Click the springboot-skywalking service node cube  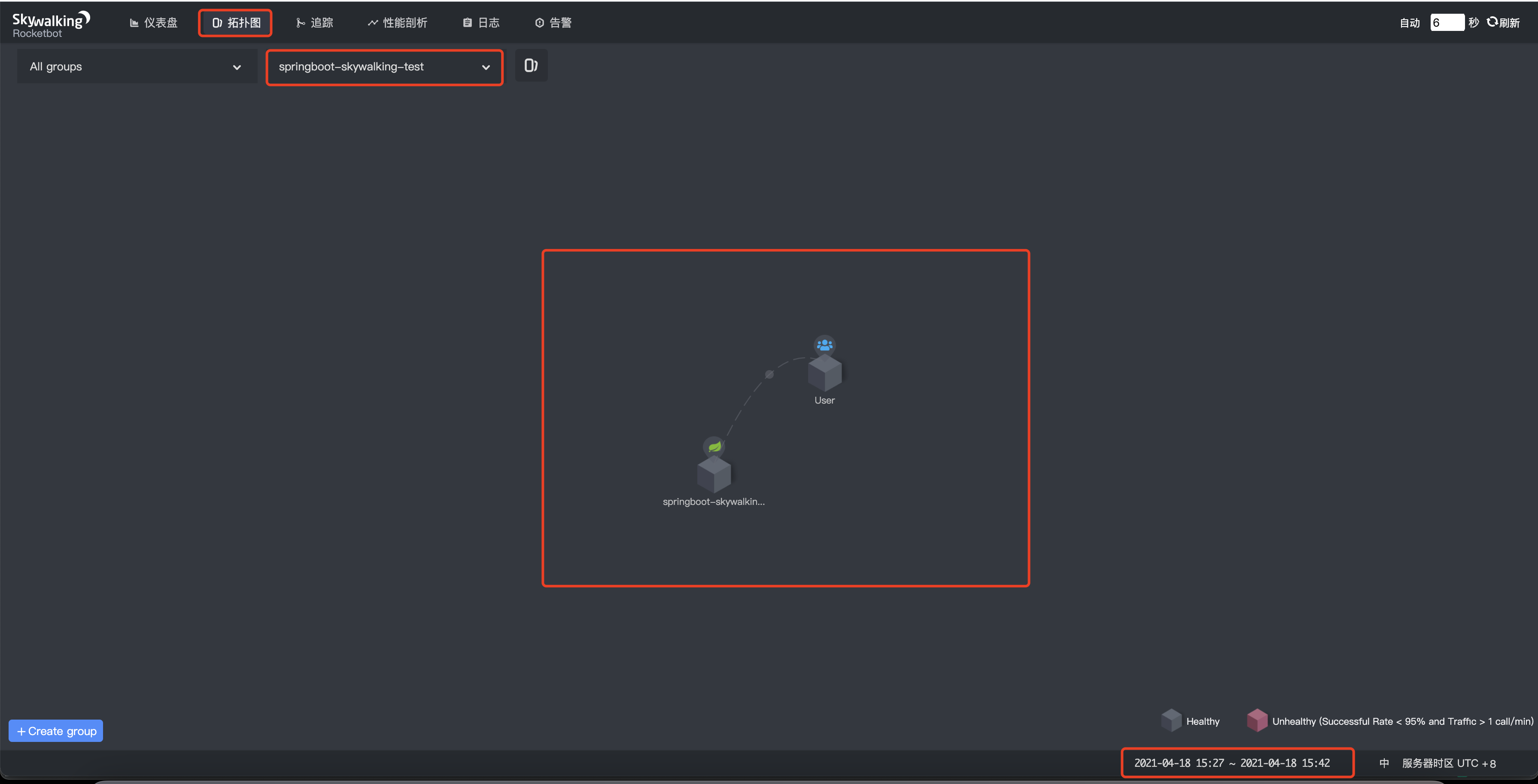pos(714,475)
